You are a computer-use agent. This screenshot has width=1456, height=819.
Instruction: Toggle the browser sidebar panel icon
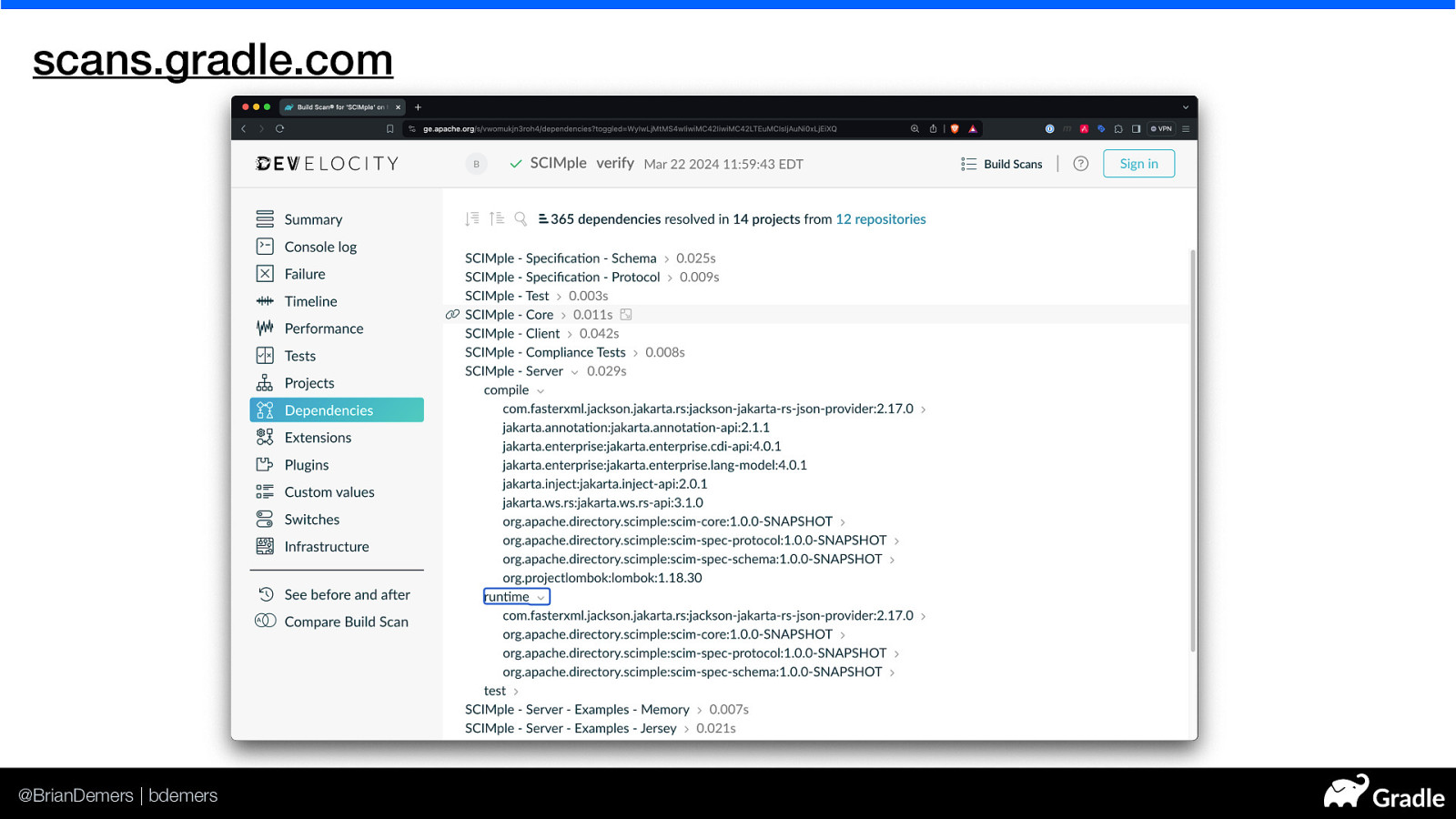(x=1136, y=129)
